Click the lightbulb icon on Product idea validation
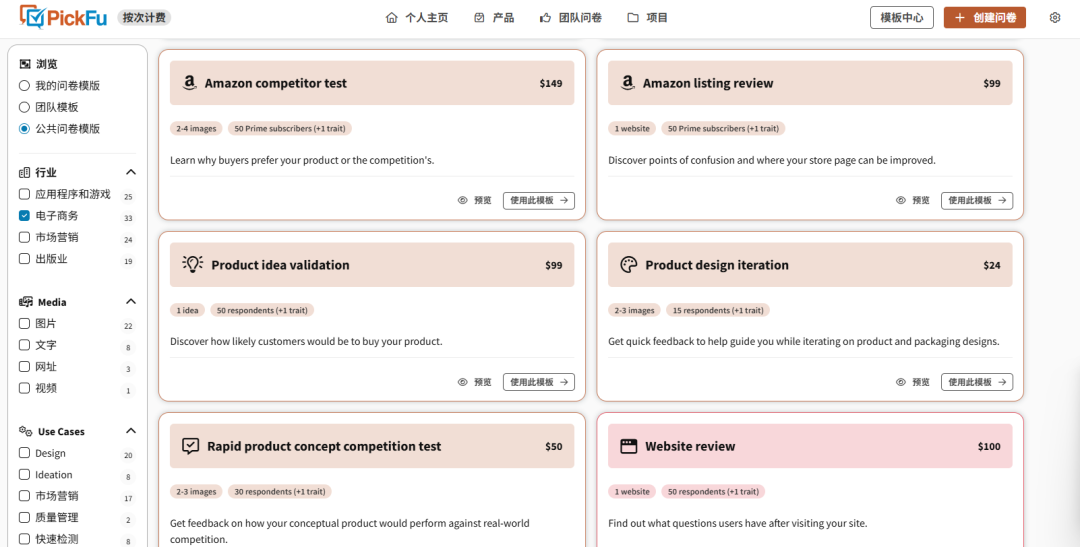 click(192, 265)
